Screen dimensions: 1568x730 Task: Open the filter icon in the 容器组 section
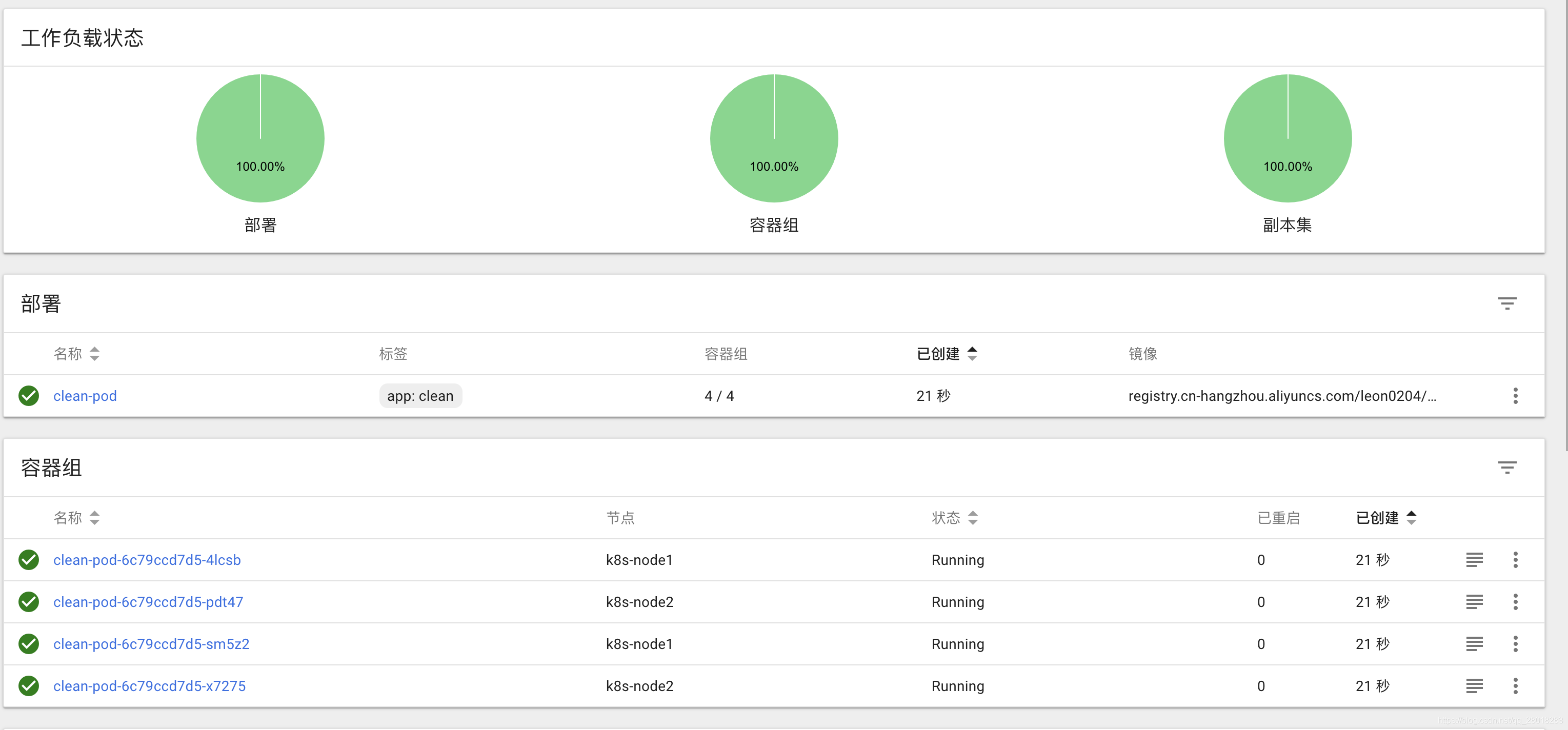point(1507,468)
